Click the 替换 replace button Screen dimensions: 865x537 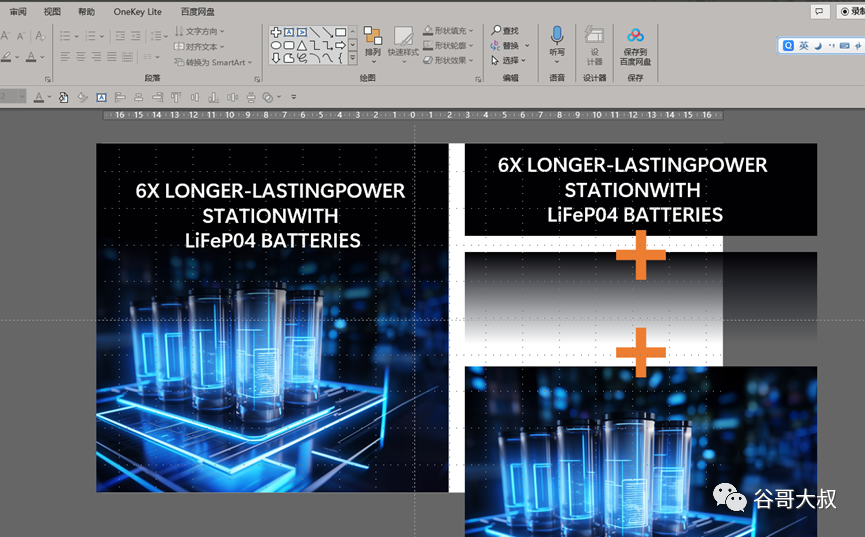pyautogui.click(x=505, y=45)
